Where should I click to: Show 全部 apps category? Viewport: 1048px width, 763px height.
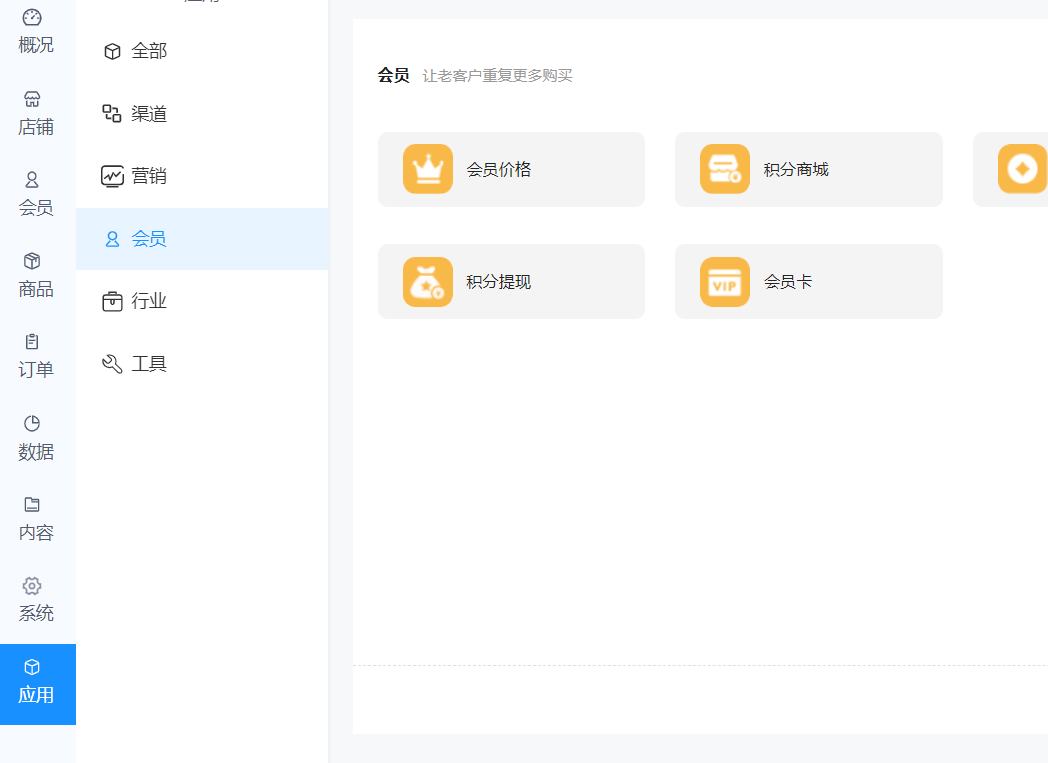(148, 51)
